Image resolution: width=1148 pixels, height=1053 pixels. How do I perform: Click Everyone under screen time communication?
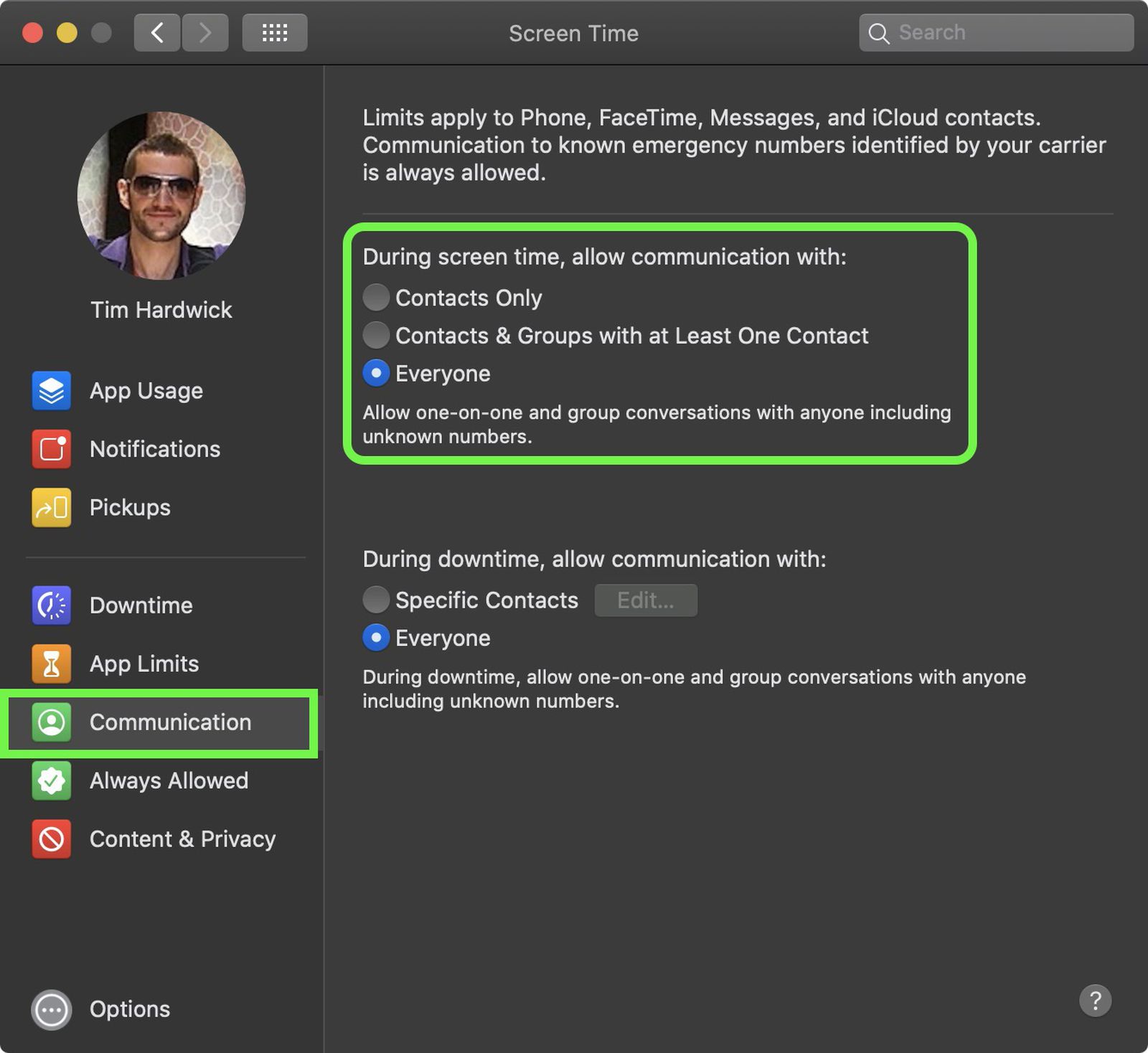click(x=376, y=373)
